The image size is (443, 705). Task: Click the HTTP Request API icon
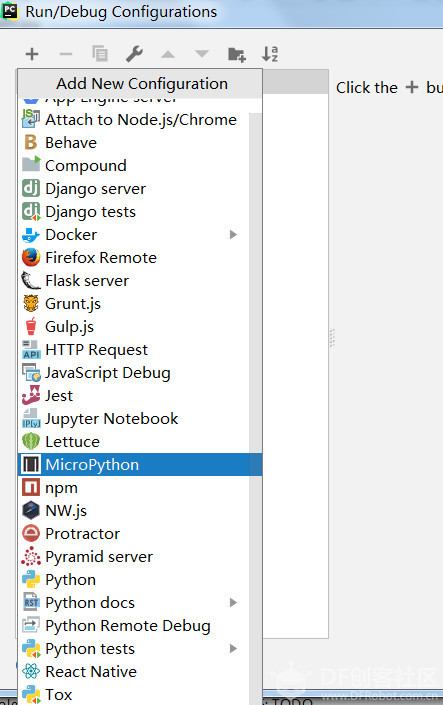31,349
